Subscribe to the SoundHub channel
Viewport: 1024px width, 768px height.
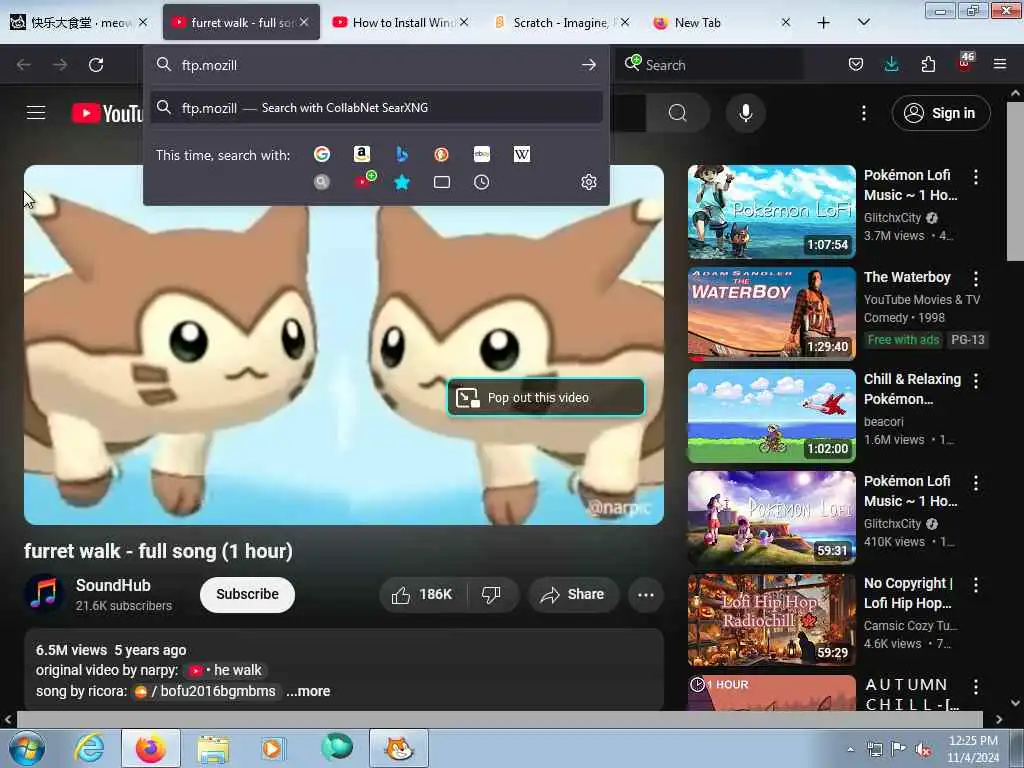[x=248, y=594]
